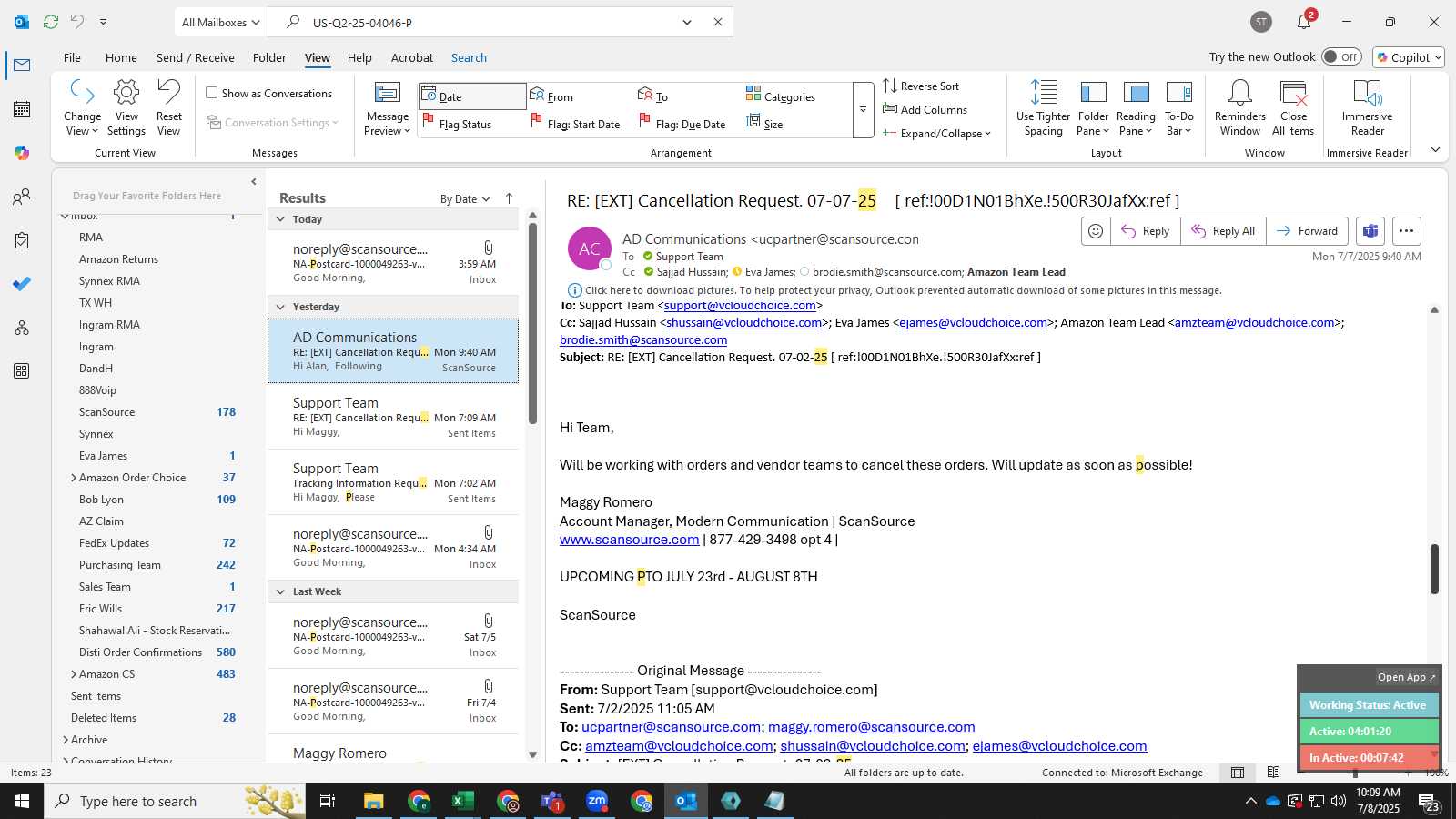Click the emoji reaction icon in message header
This screenshot has height=819, width=1456.
[1096, 231]
